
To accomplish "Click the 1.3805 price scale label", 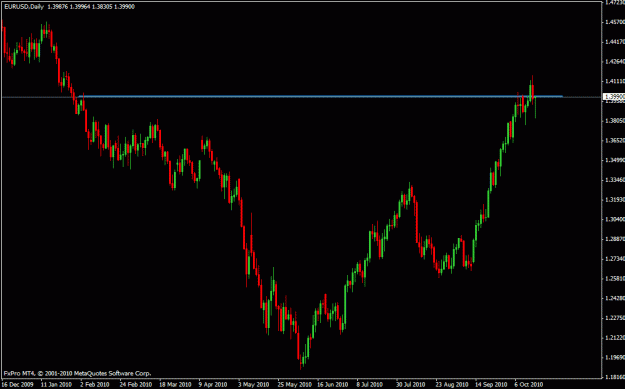I will coord(615,120).
